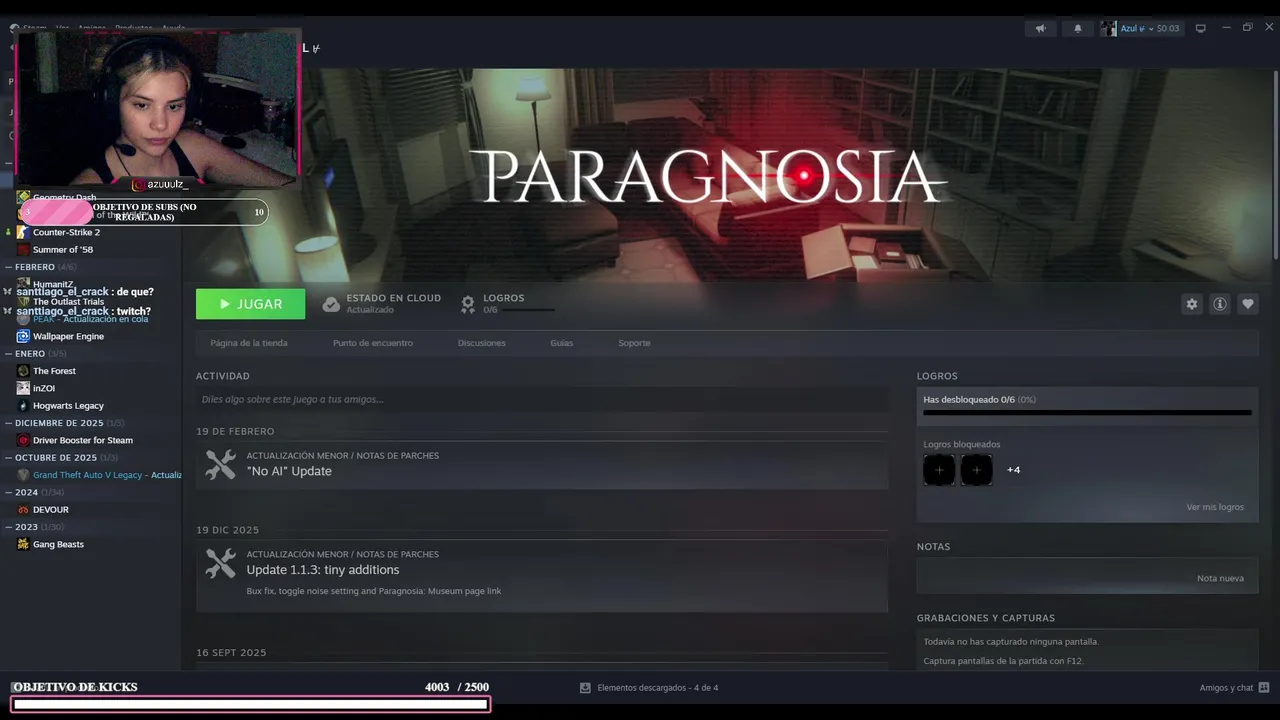Screen dimensions: 1280x720
Task: View the first locked achievement icon
Action: point(939,470)
